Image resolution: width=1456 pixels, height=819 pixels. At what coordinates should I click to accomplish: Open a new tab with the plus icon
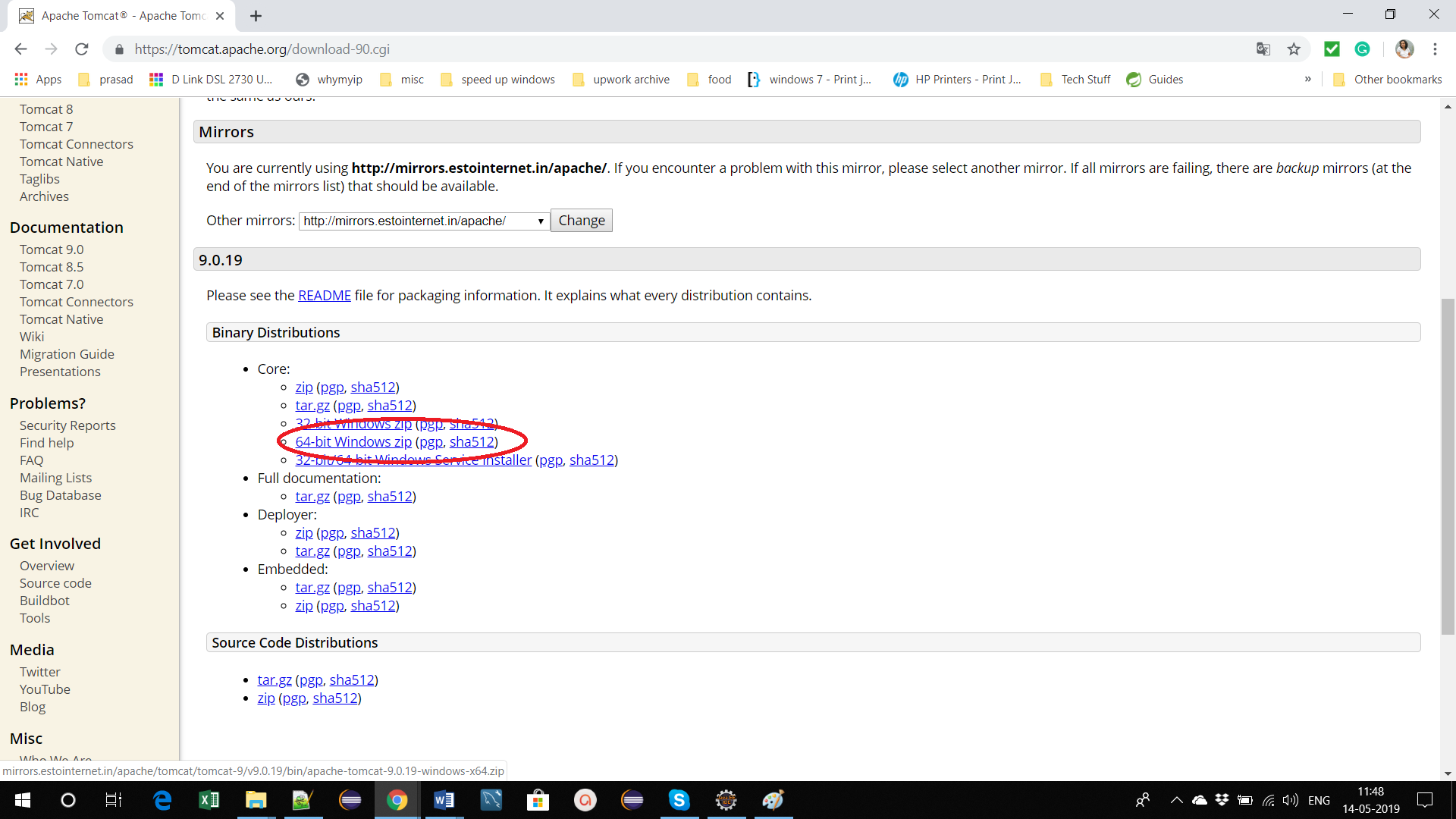(x=256, y=16)
